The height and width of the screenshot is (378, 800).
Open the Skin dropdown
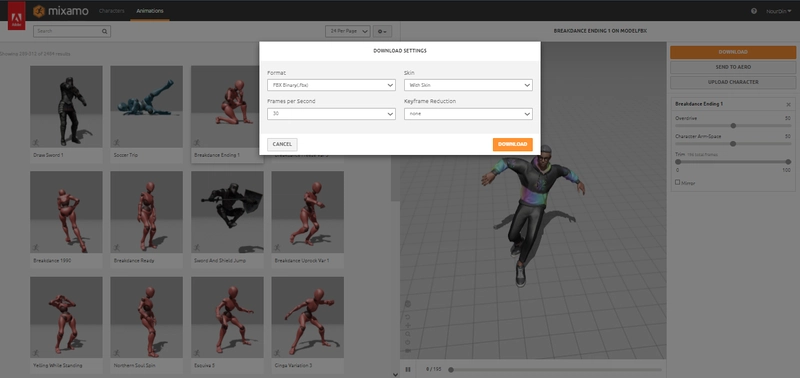468,85
